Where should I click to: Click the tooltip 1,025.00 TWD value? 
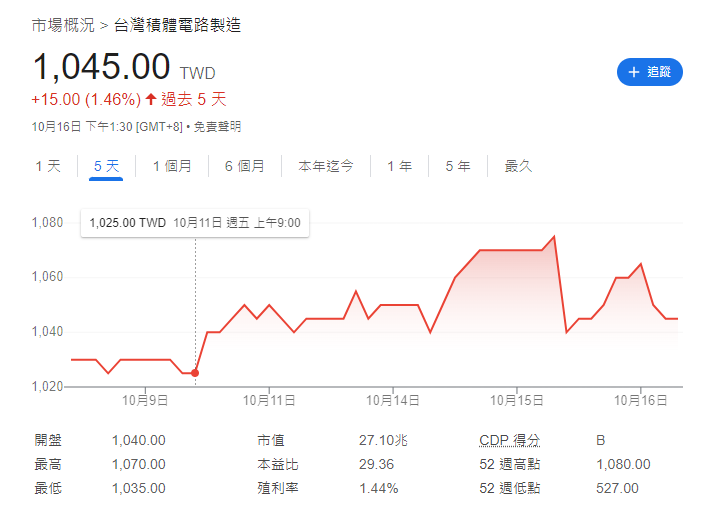pyautogui.click(x=128, y=223)
